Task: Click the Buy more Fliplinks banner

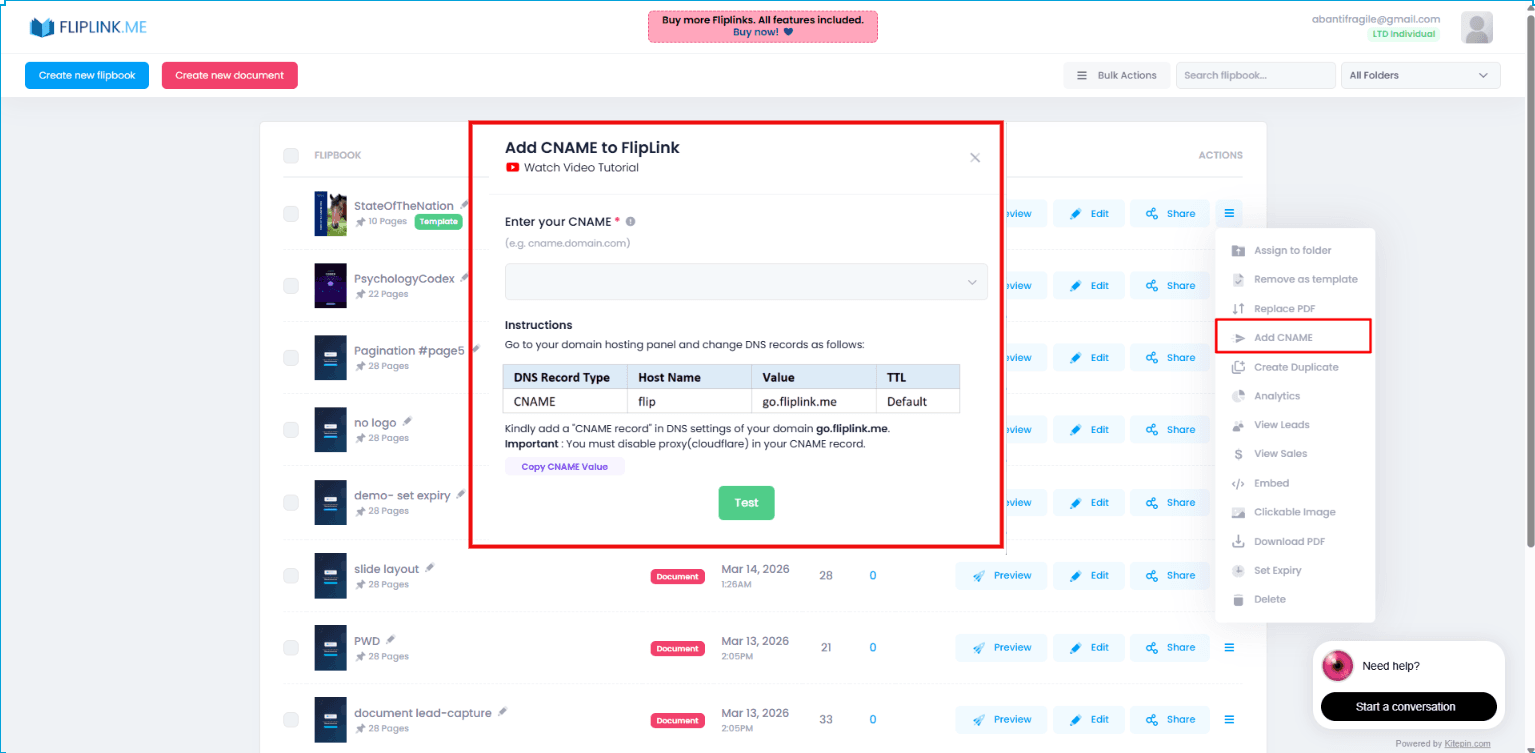Action: coord(763,26)
